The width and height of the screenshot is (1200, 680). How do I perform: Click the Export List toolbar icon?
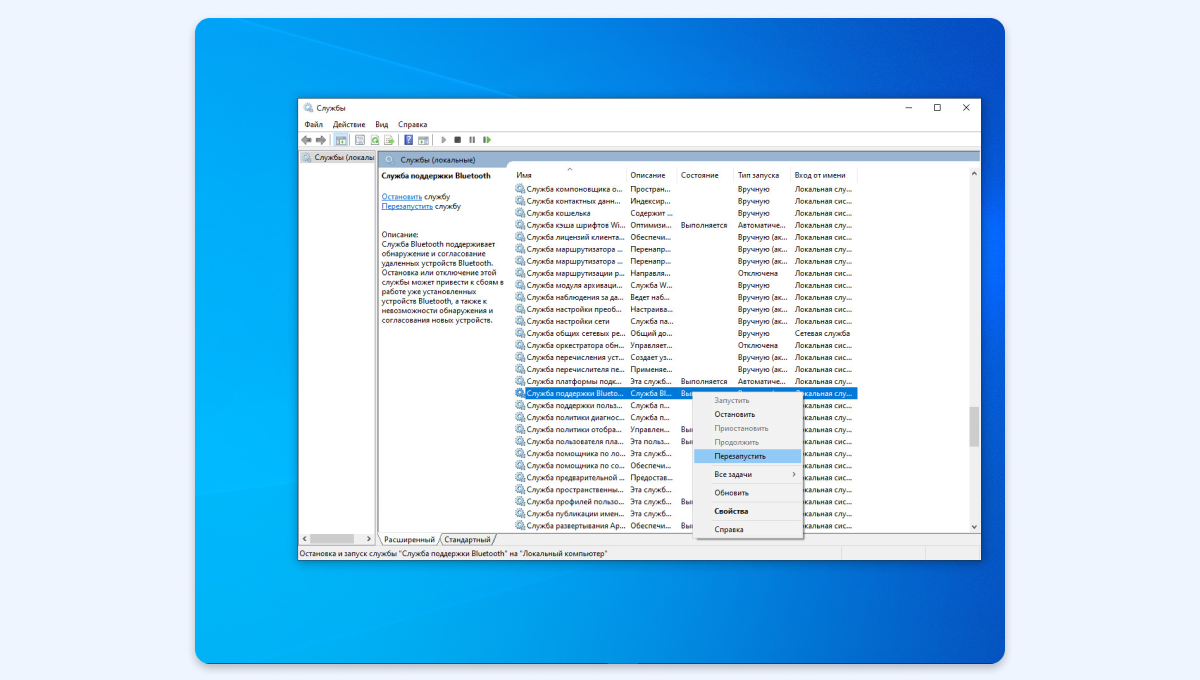tap(388, 140)
